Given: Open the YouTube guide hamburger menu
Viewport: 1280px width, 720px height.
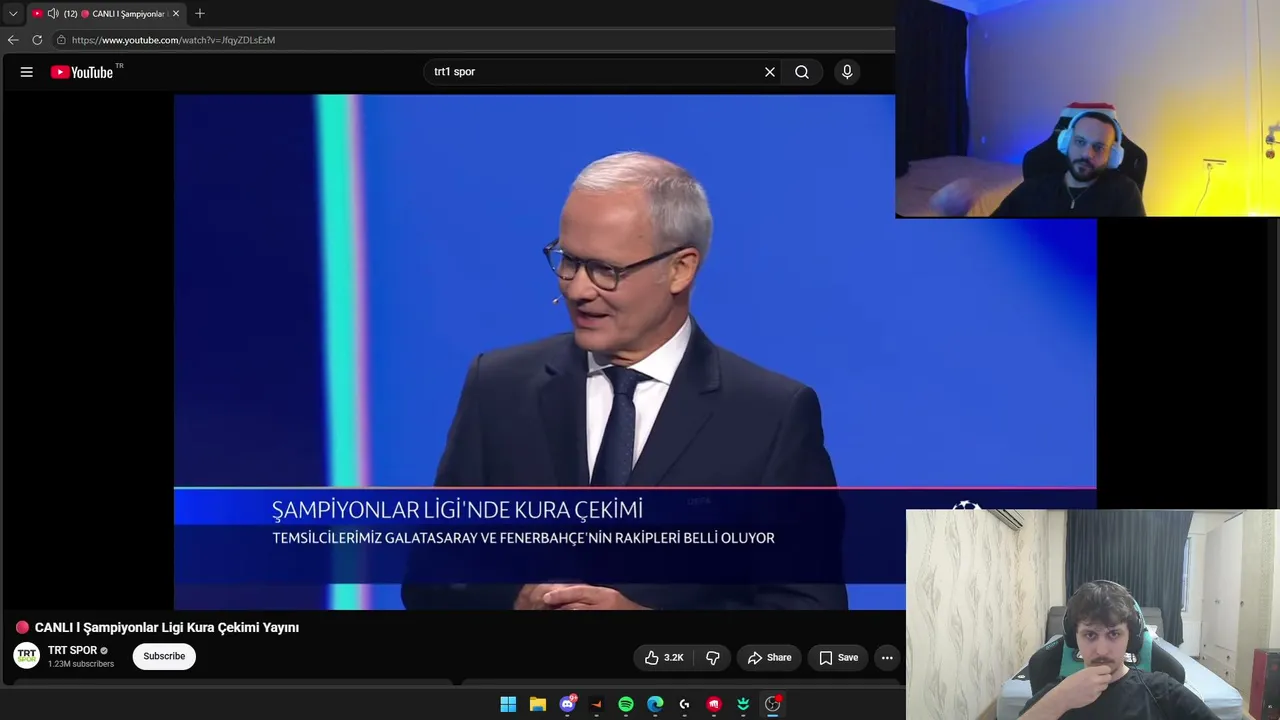Looking at the screenshot, I should [x=27, y=72].
